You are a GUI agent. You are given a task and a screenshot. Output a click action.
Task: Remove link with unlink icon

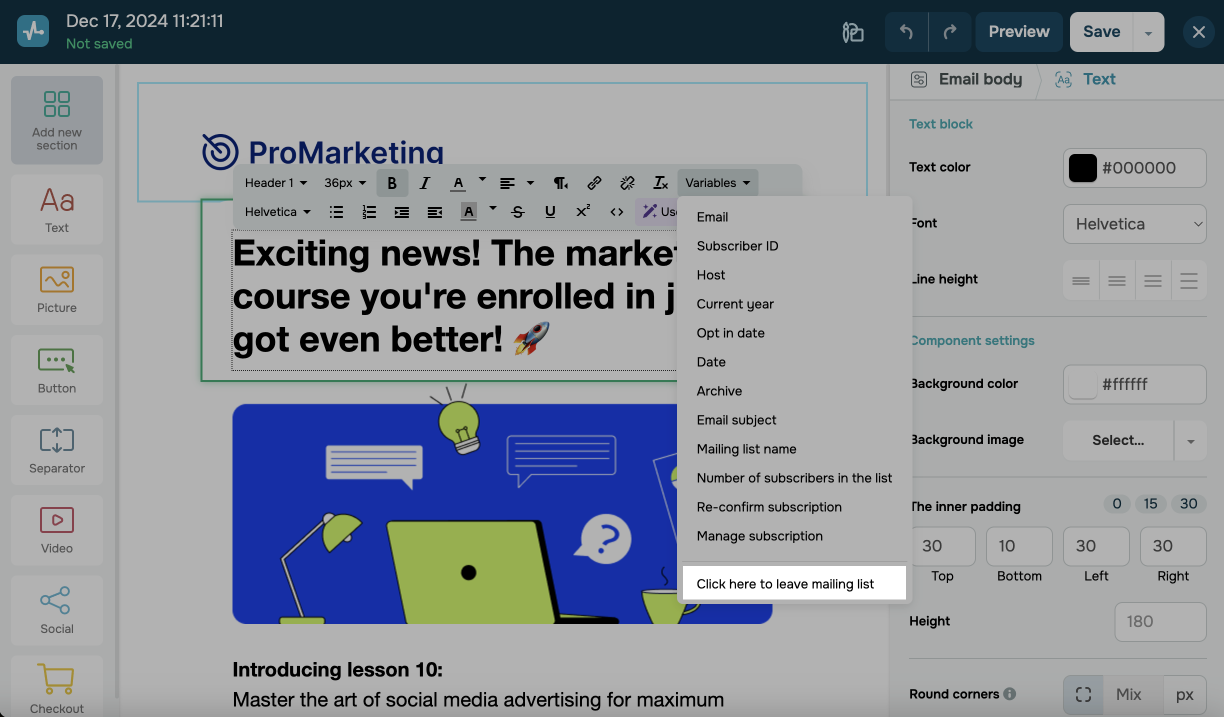[x=627, y=183]
